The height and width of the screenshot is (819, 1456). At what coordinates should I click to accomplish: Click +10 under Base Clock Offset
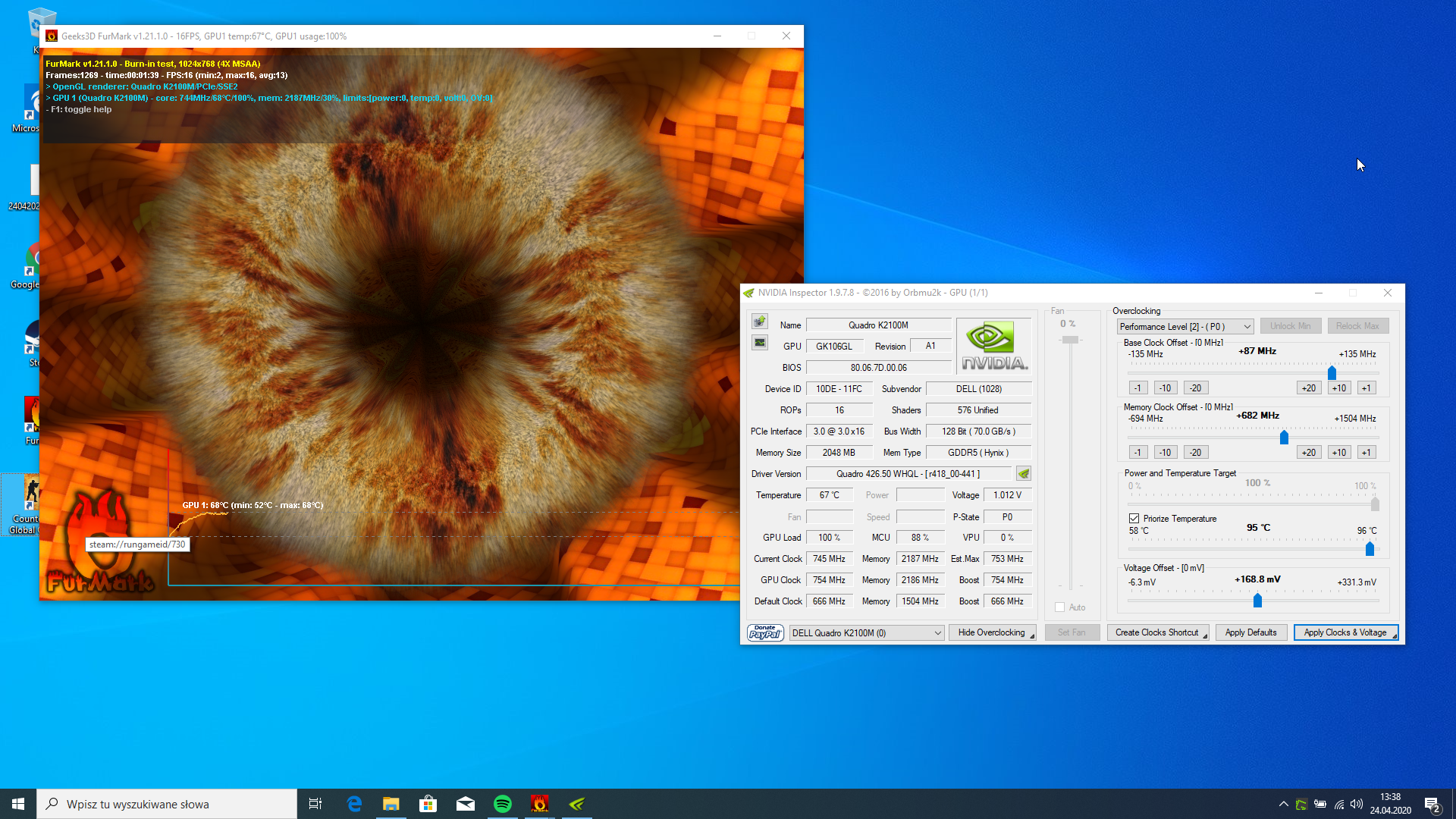coord(1339,388)
